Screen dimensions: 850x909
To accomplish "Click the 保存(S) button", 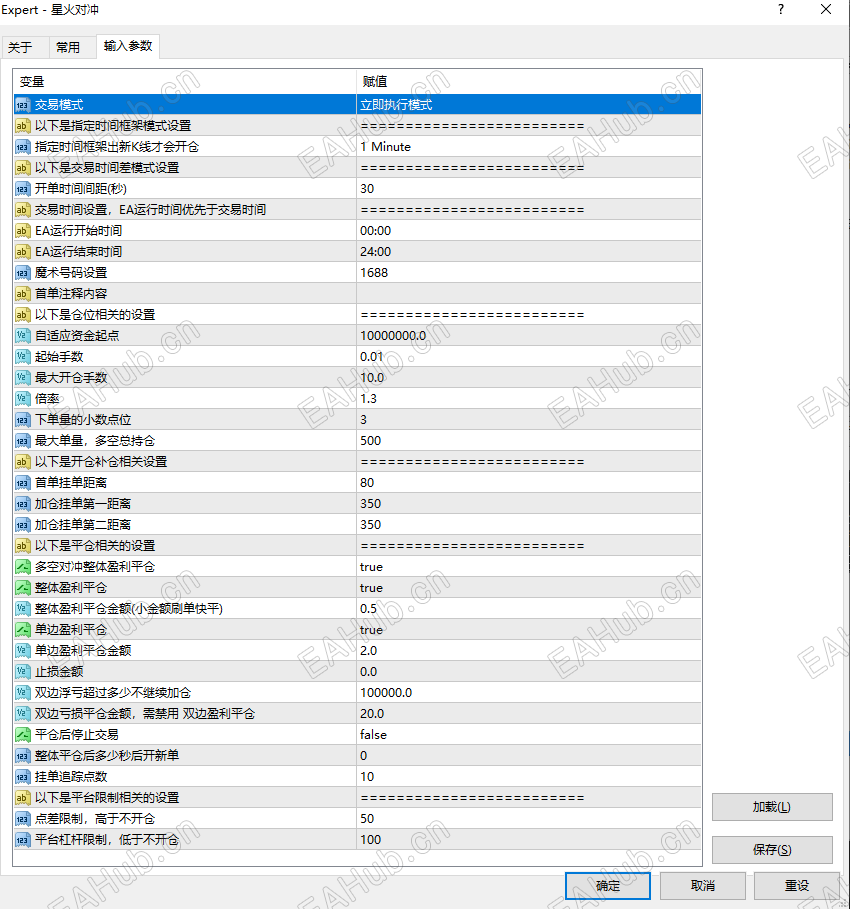I will tap(772, 850).
